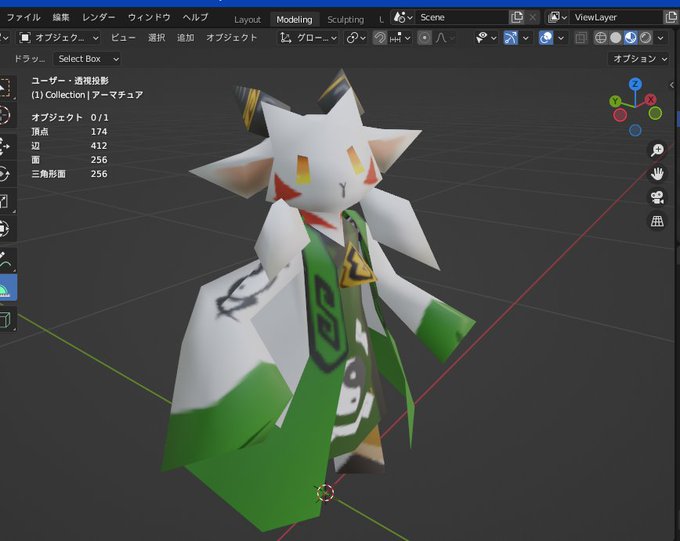Click the add view layer icon

[x=670, y=17]
